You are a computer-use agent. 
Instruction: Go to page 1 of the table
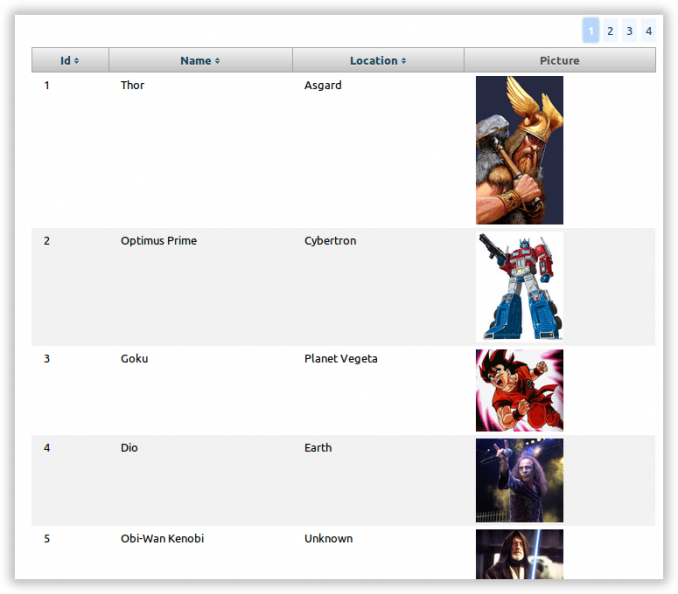(590, 31)
